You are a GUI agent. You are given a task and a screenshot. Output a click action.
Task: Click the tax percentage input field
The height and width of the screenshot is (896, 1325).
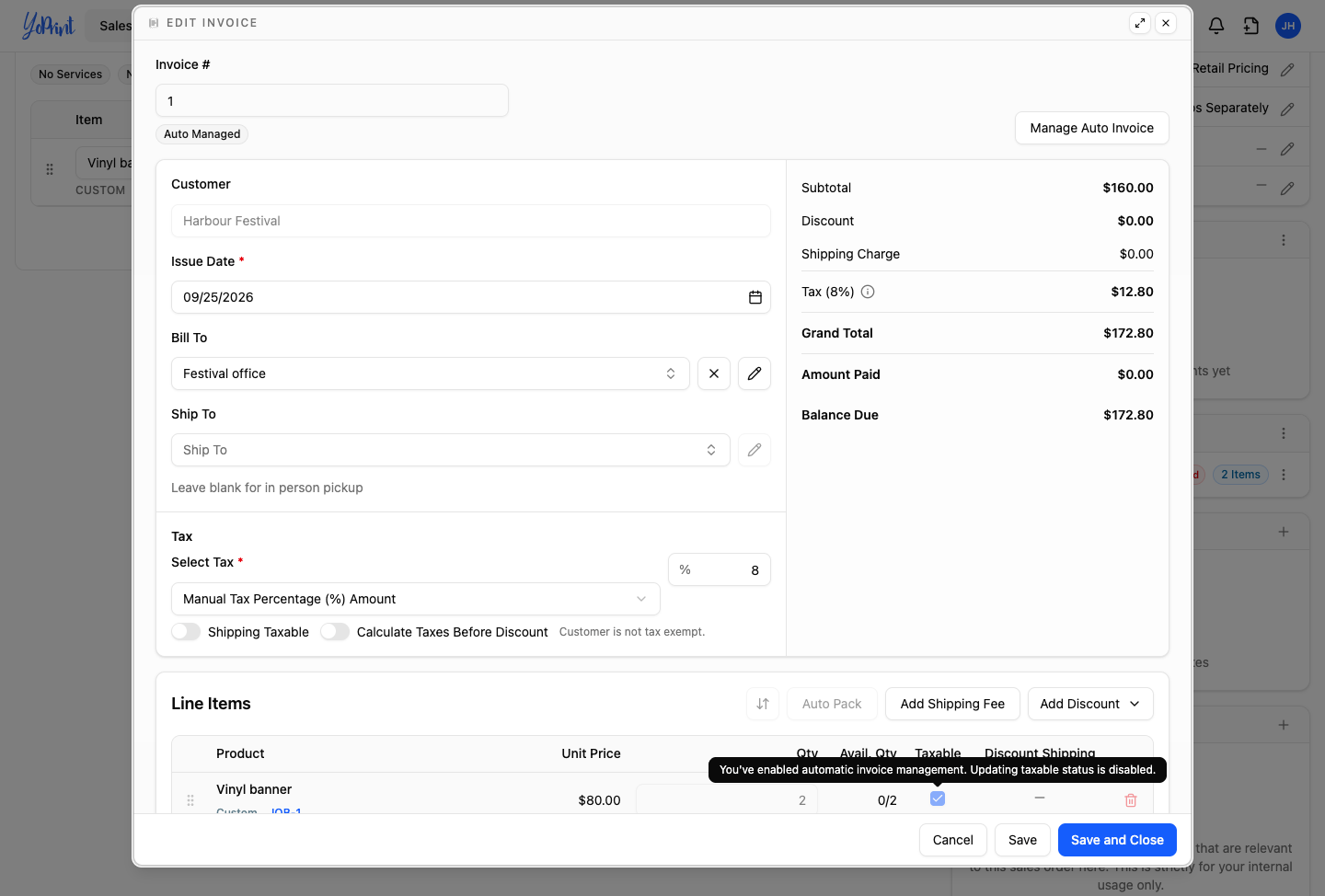tap(720, 569)
